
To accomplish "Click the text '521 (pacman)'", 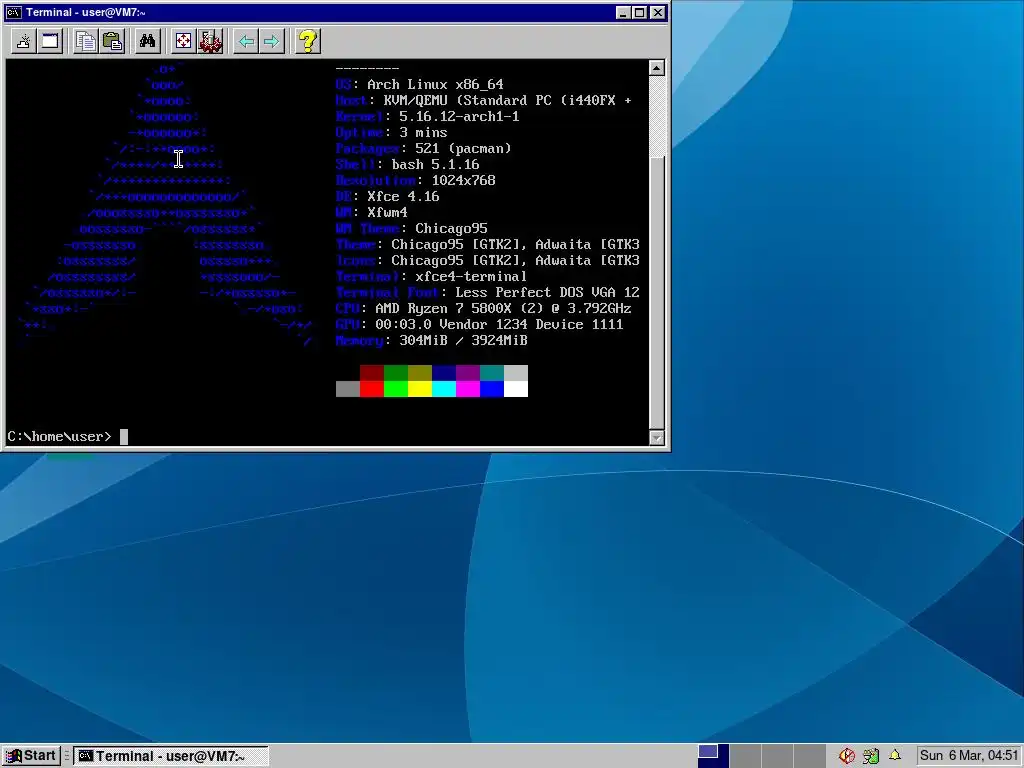I will click(x=463, y=148).
